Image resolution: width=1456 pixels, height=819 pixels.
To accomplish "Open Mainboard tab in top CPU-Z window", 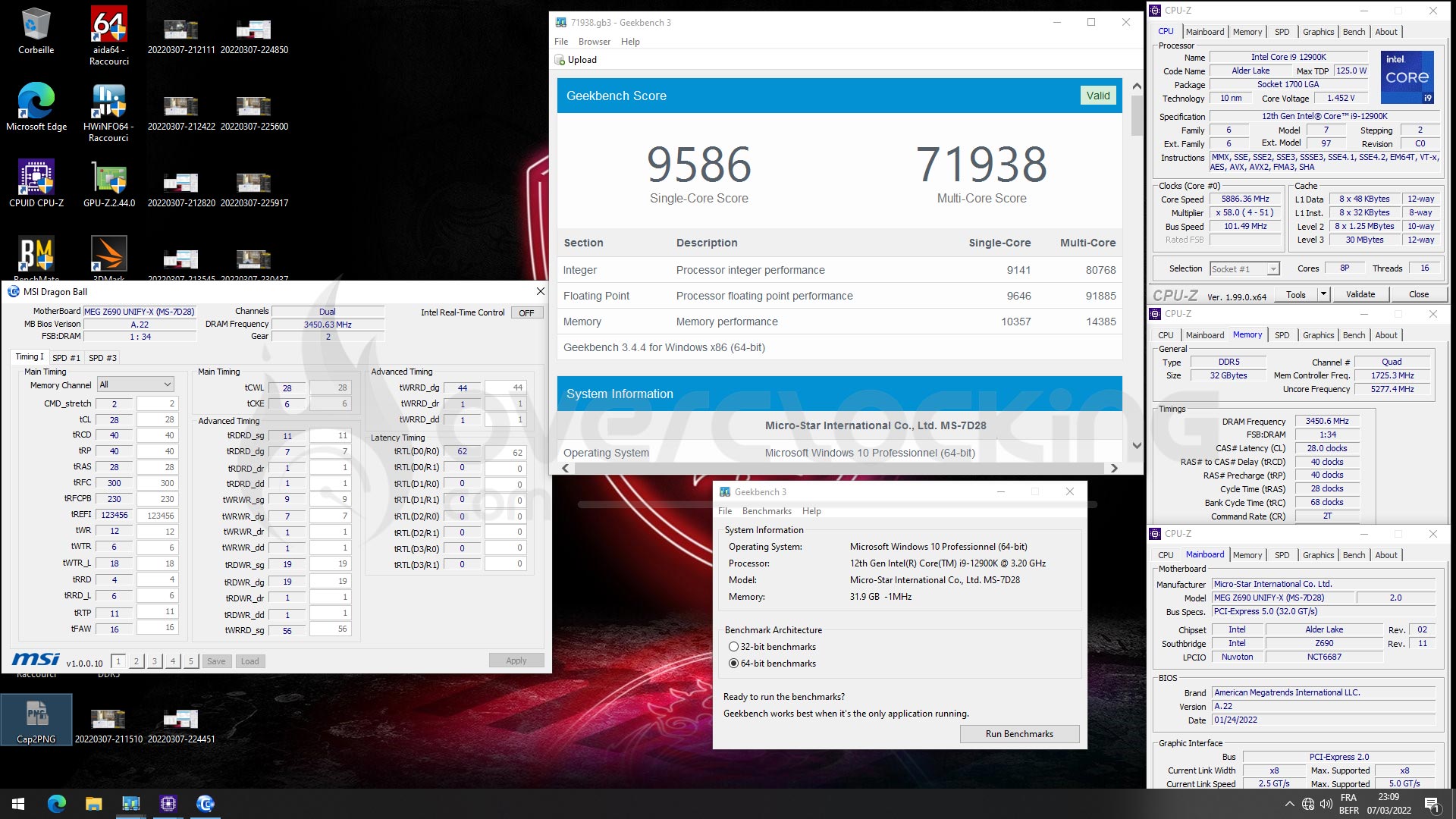I will [x=1205, y=32].
